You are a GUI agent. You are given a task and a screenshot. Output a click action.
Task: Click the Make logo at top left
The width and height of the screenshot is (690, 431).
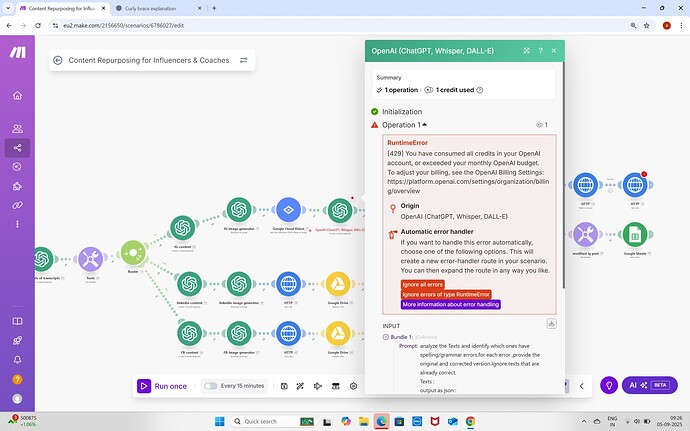tap(18, 52)
